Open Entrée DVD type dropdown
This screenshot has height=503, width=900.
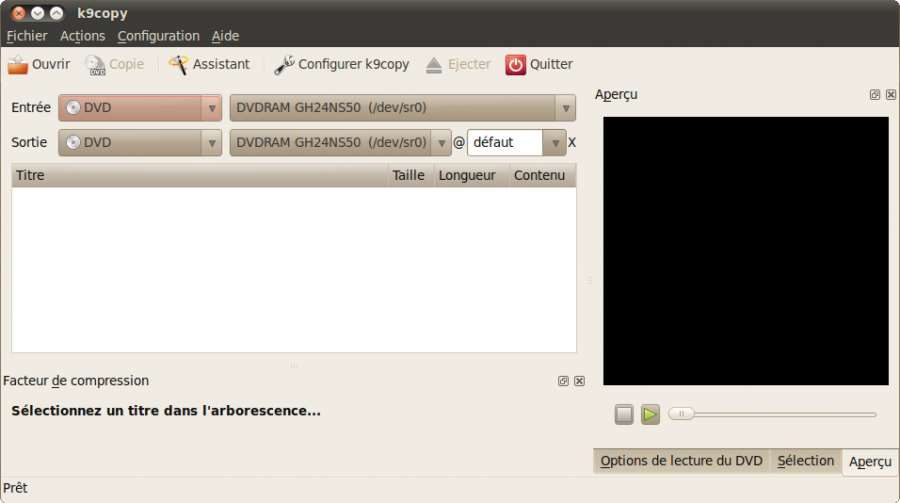(x=140, y=108)
